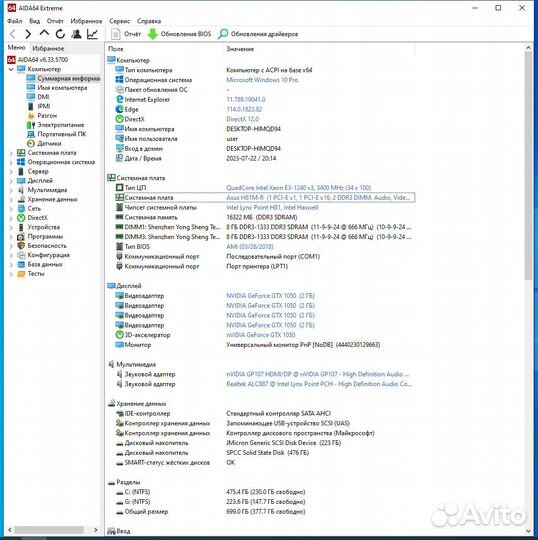Select the База данных icon in the tree

(x=21, y=264)
